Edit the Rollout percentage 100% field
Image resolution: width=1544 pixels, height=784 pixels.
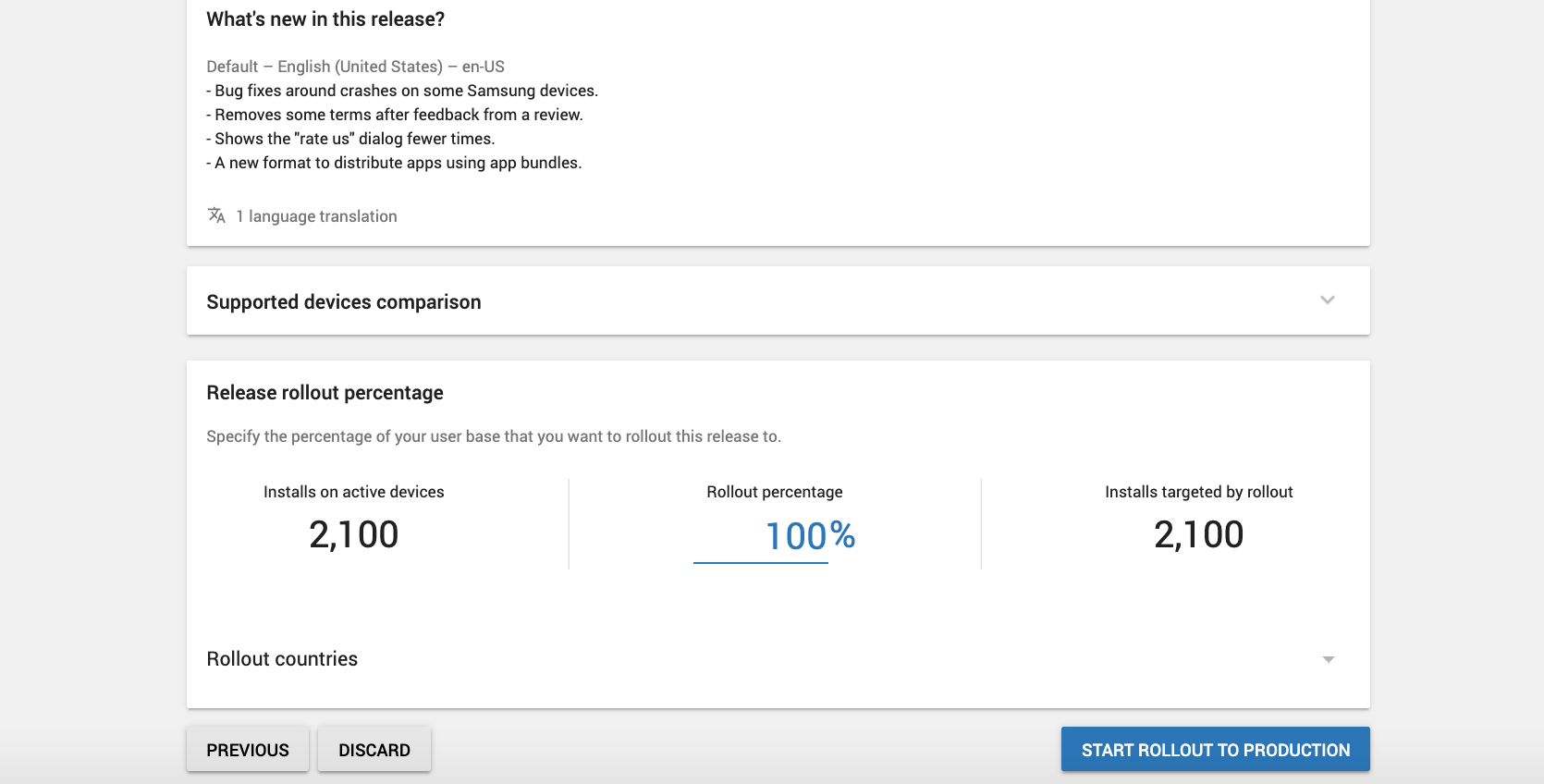(x=761, y=536)
